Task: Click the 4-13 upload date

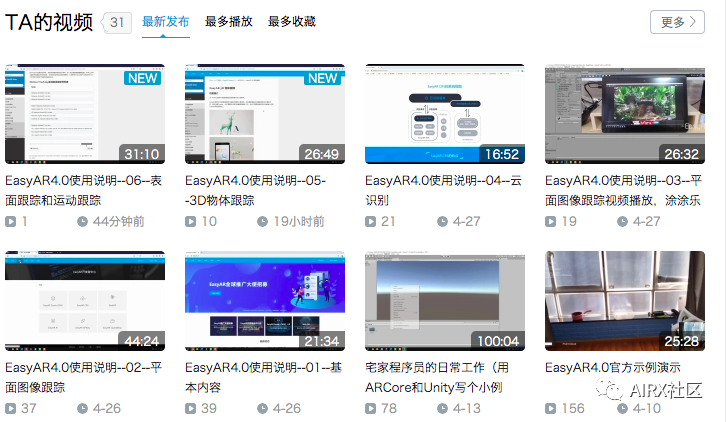Action: pos(467,409)
